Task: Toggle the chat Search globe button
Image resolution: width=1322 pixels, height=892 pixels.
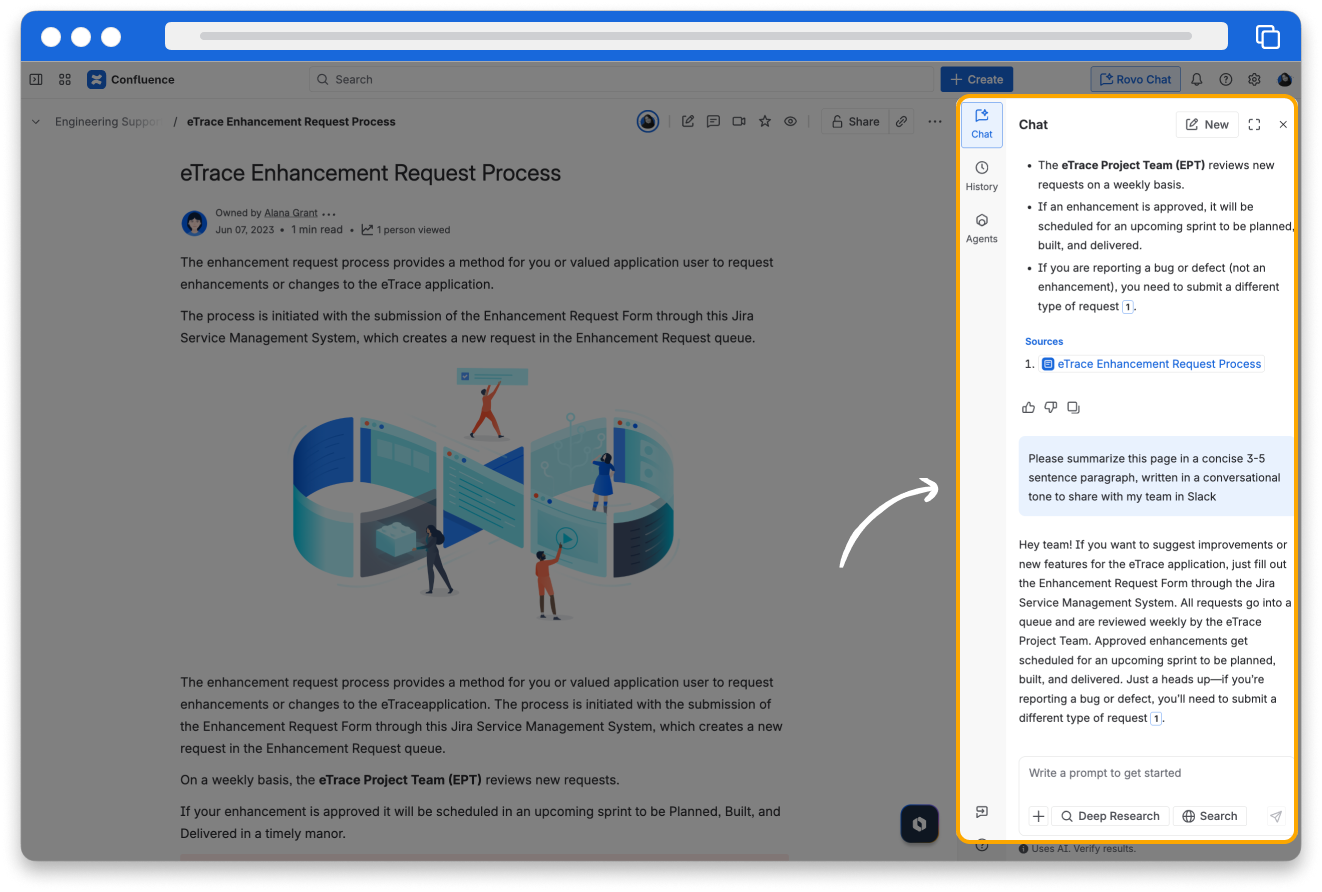Action: tap(1210, 816)
